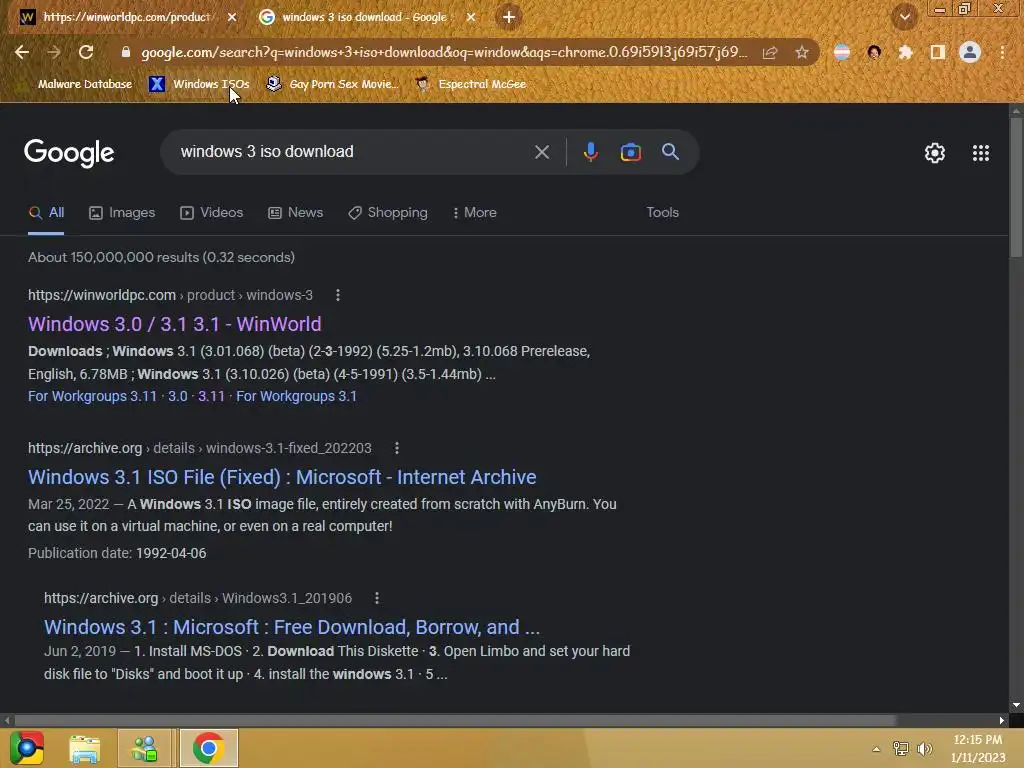Switch to the Images results tab
The width and height of the screenshot is (1024, 768).
point(122,213)
